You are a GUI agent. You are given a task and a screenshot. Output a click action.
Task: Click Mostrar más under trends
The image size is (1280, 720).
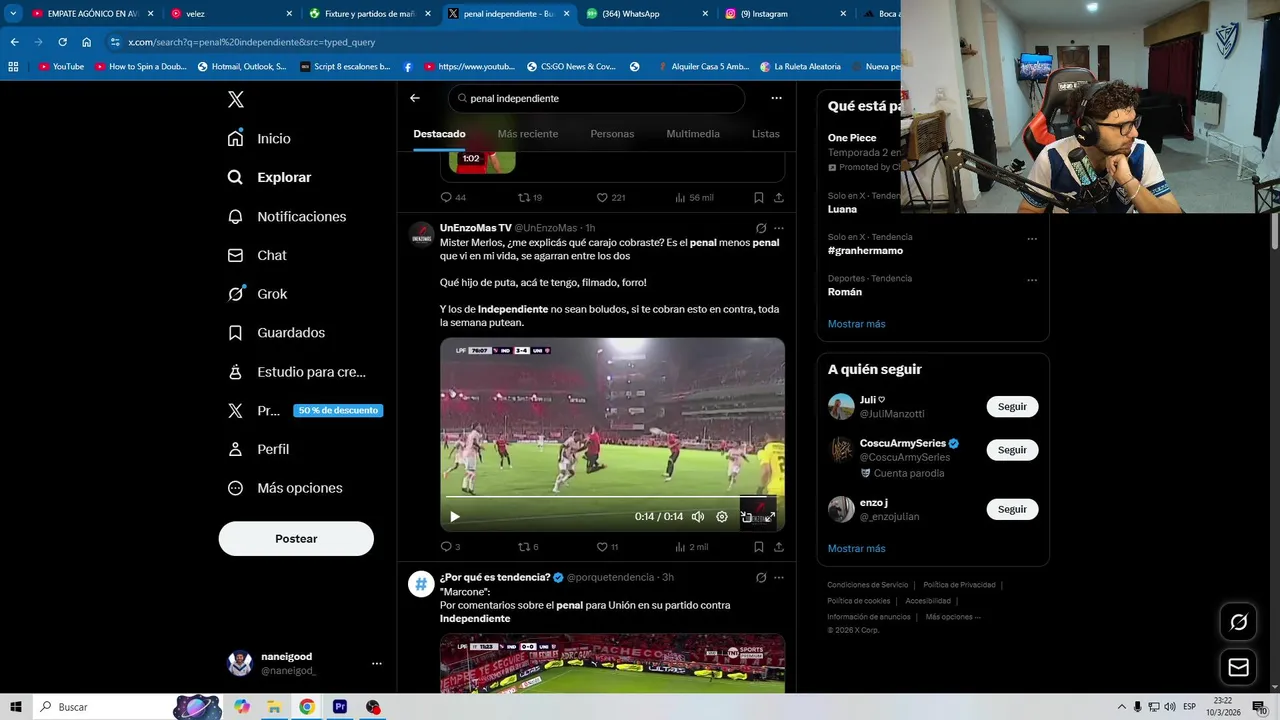(x=856, y=324)
